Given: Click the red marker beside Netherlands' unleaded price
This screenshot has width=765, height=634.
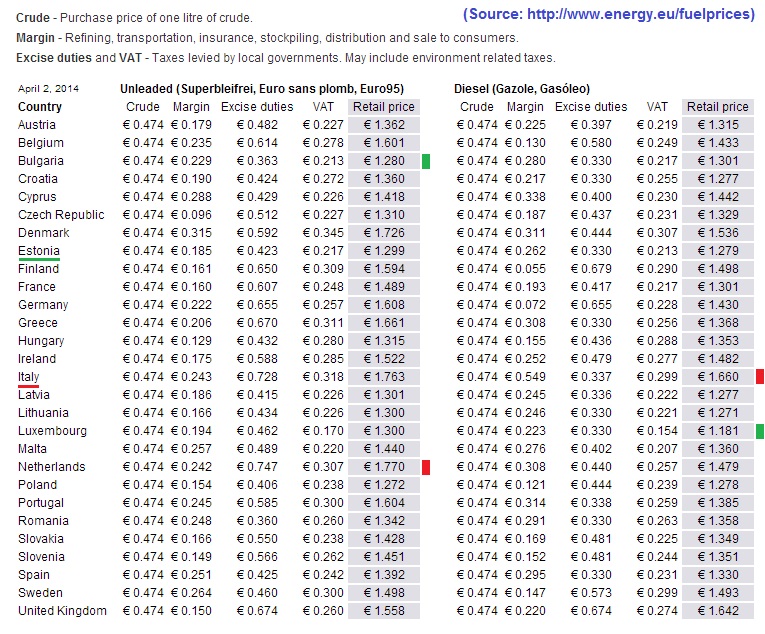Looking at the screenshot, I should click(426, 467).
